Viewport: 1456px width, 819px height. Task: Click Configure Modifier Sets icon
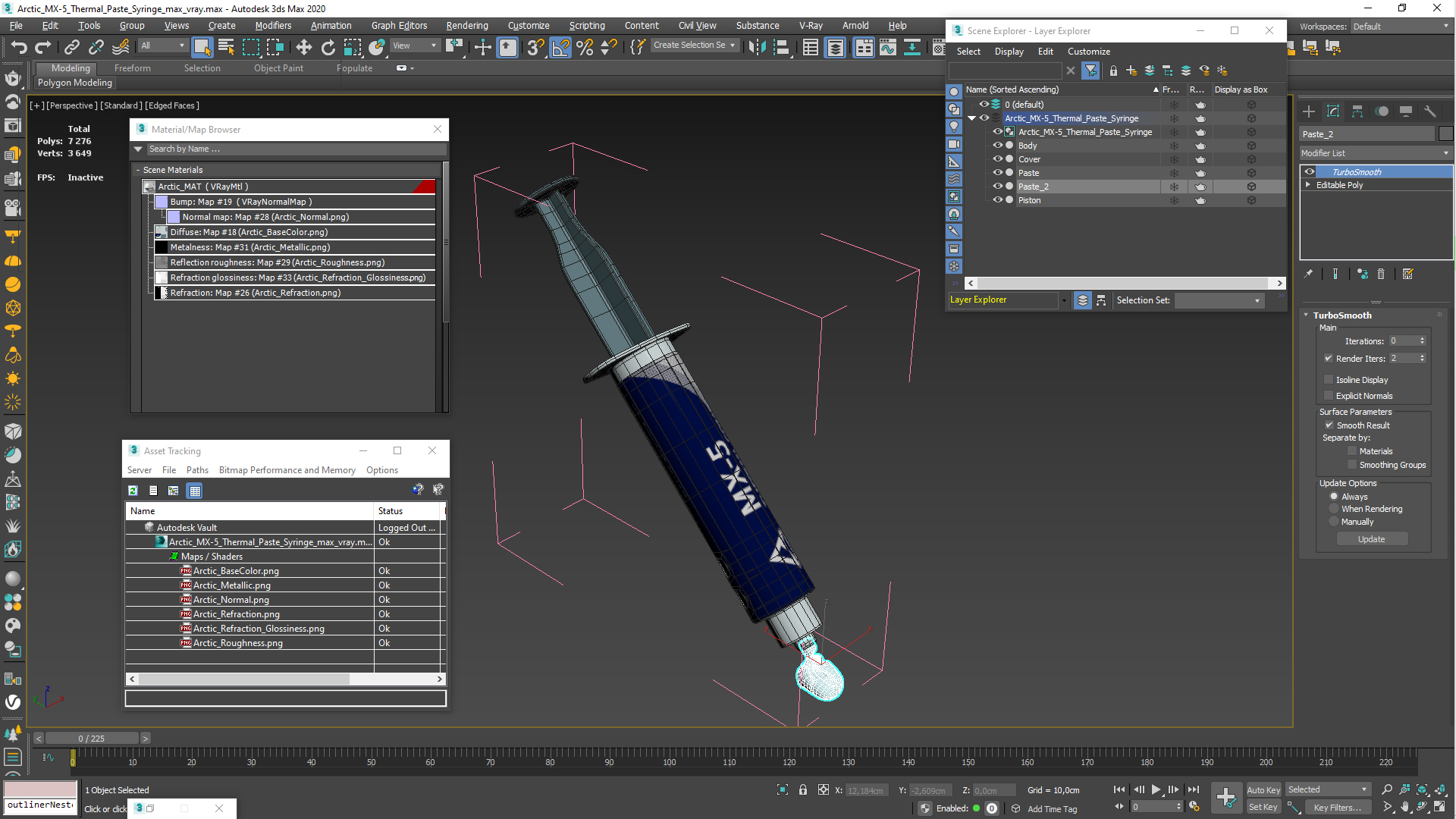[1408, 274]
